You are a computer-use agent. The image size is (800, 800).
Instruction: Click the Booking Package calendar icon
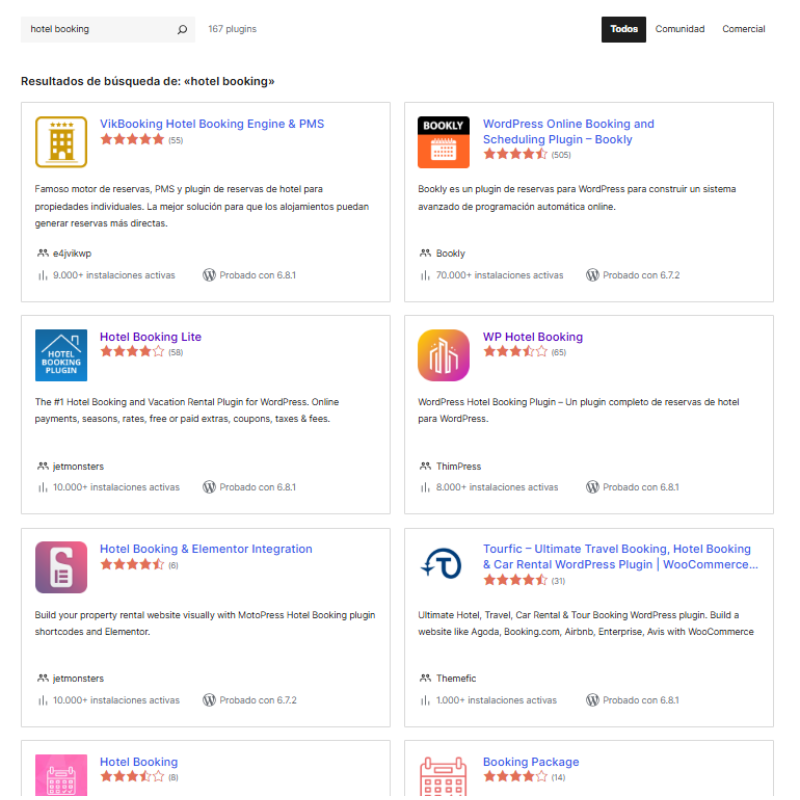(x=443, y=776)
